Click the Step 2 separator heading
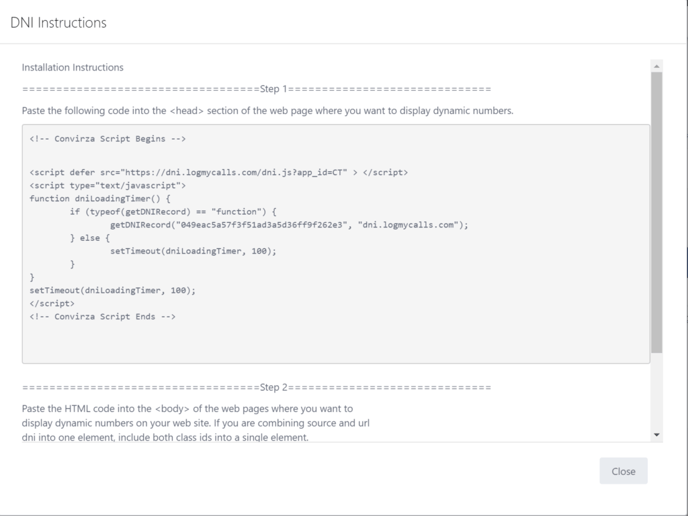The width and height of the screenshot is (688, 516). coord(257,387)
